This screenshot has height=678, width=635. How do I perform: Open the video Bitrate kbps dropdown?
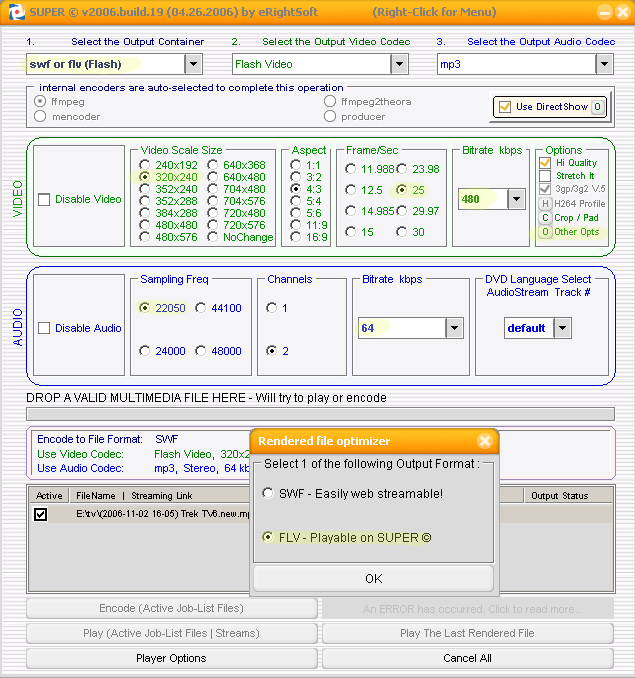pyautogui.click(x=516, y=199)
